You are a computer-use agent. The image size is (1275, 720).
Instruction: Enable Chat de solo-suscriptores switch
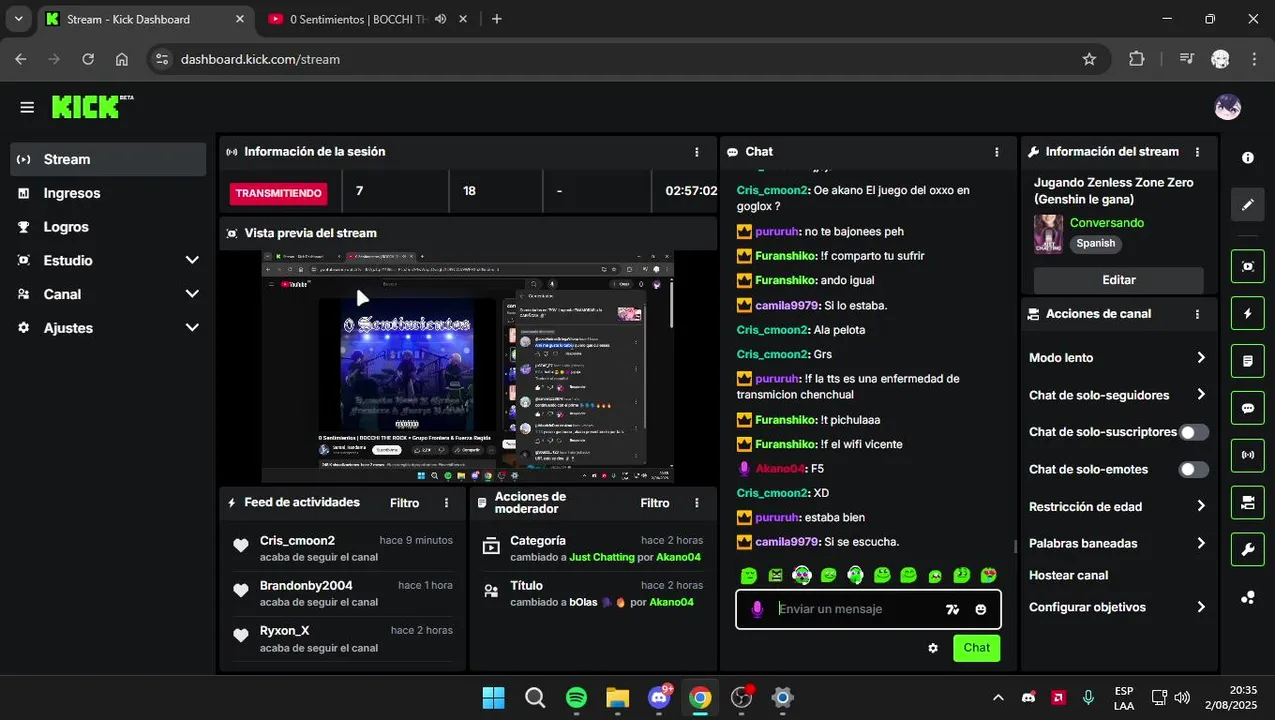pos(1194,432)
